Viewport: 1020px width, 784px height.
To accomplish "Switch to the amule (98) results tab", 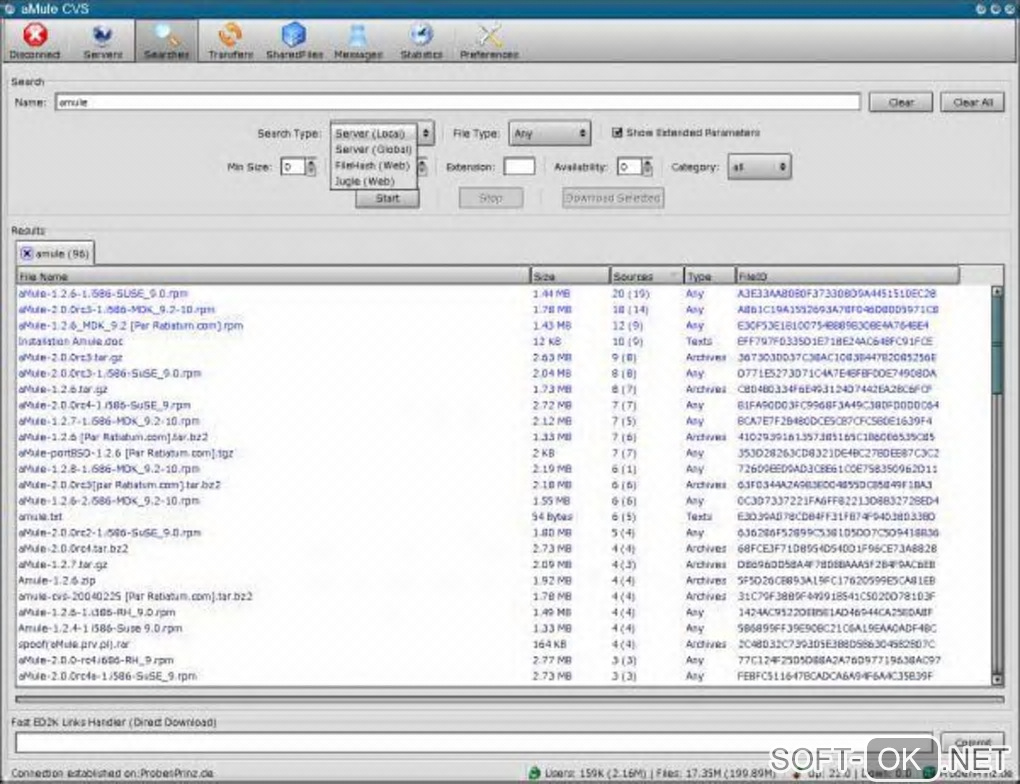I will [55, 253].
